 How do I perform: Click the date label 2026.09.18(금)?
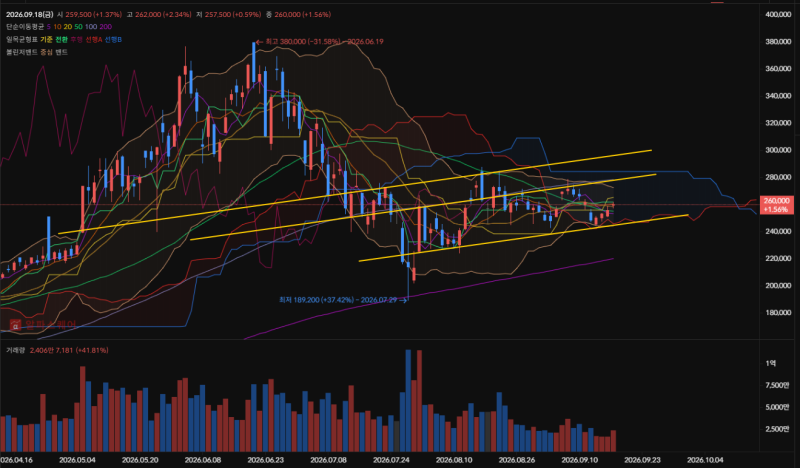point(30,14)
